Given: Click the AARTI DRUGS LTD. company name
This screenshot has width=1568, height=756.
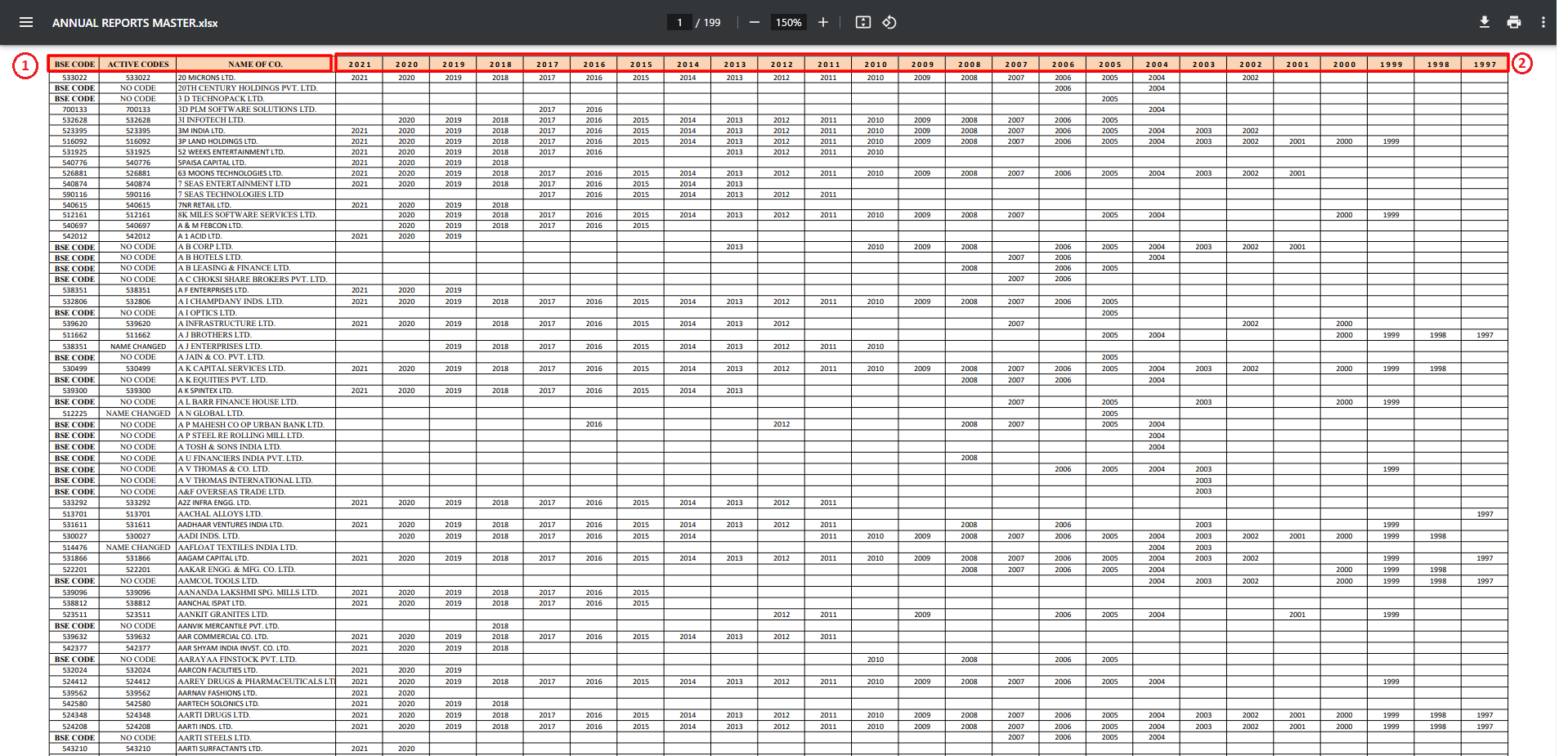Looking at the screenshot, I should point(214,715).
